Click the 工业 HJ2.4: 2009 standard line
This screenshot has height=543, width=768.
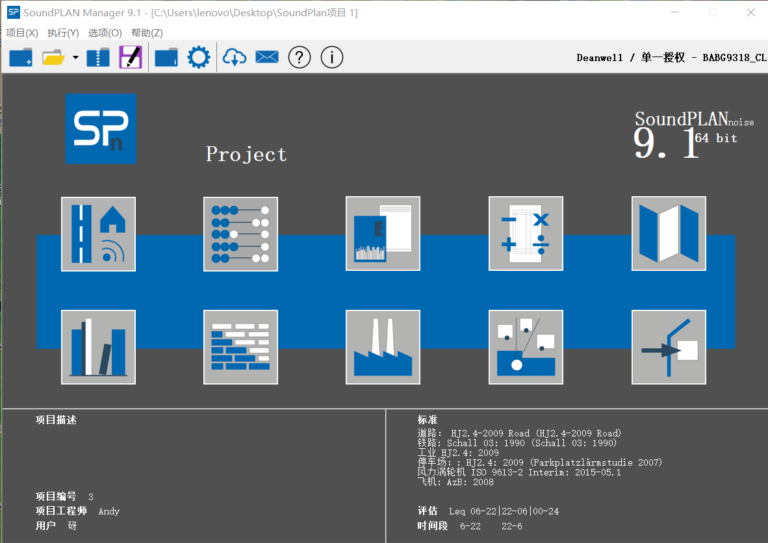[458, 452]
